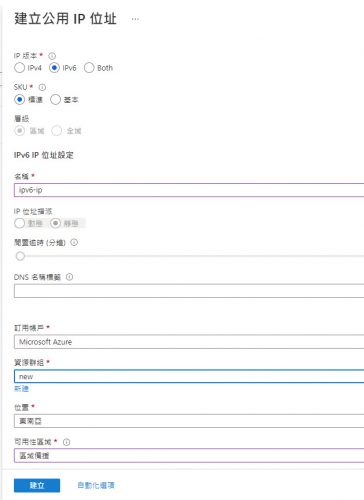
Task: Click the name field containing ipv6-ip
Action: tap(189, 190)
